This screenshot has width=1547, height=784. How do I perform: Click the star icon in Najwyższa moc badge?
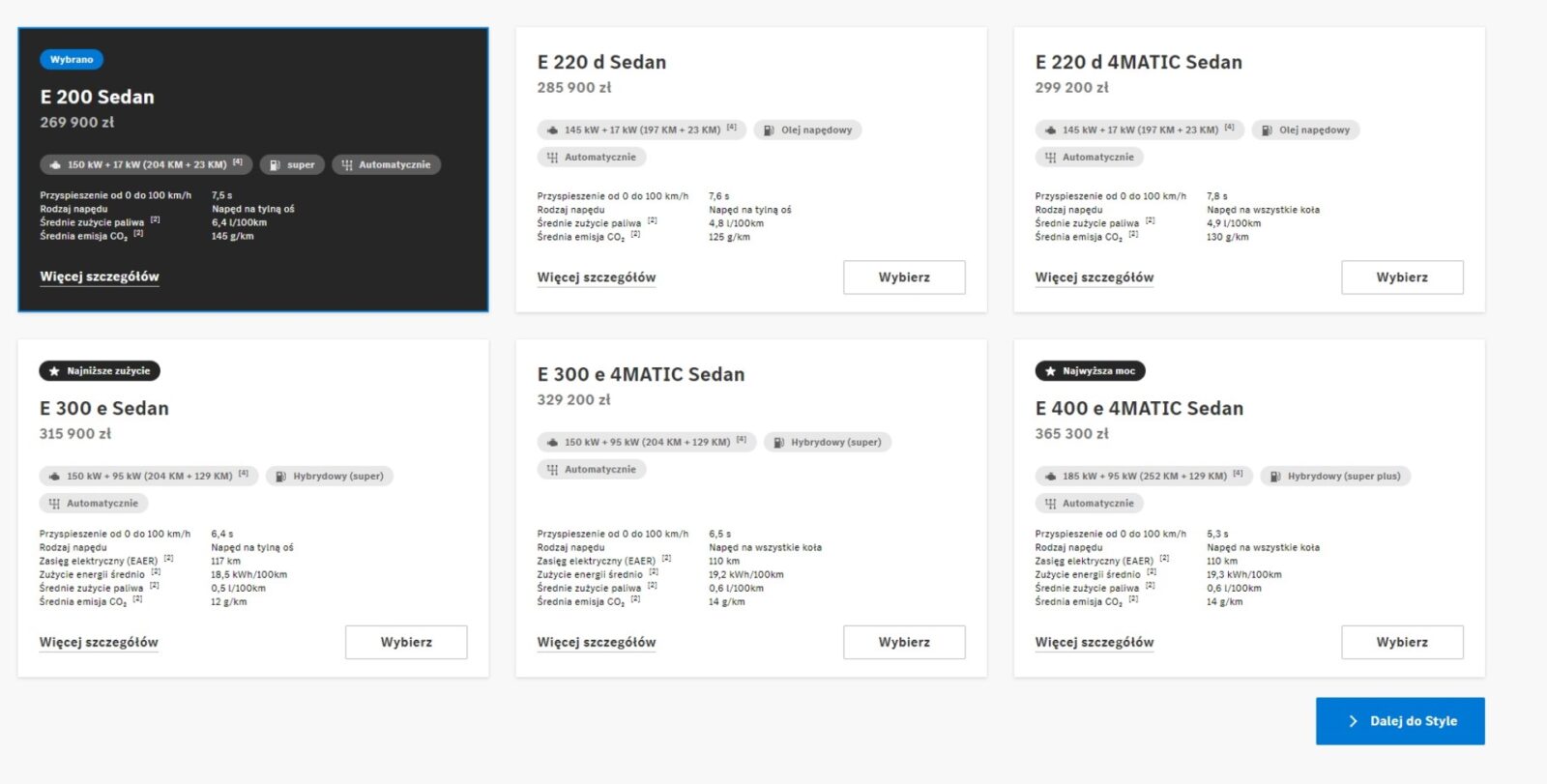[x=1050, y=371]
